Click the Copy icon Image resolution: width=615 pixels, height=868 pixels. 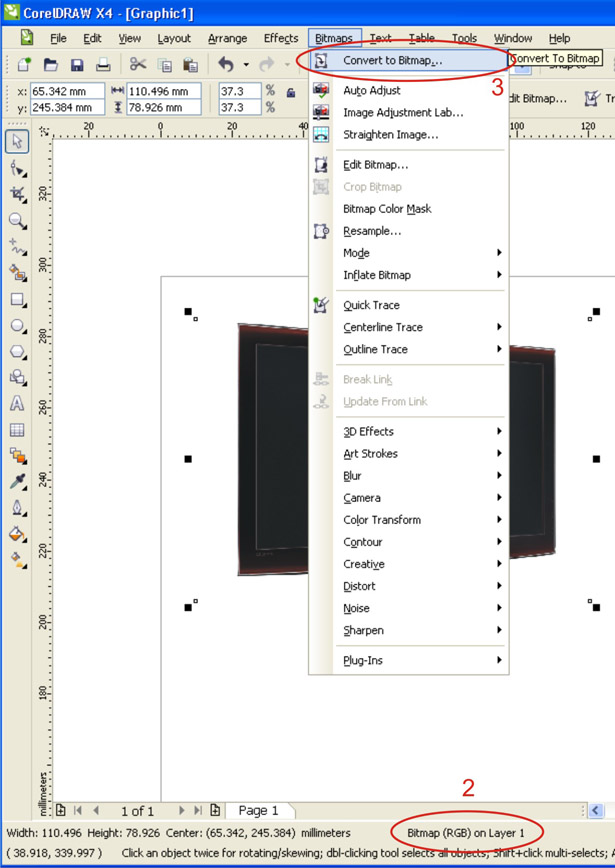point(165,65)
